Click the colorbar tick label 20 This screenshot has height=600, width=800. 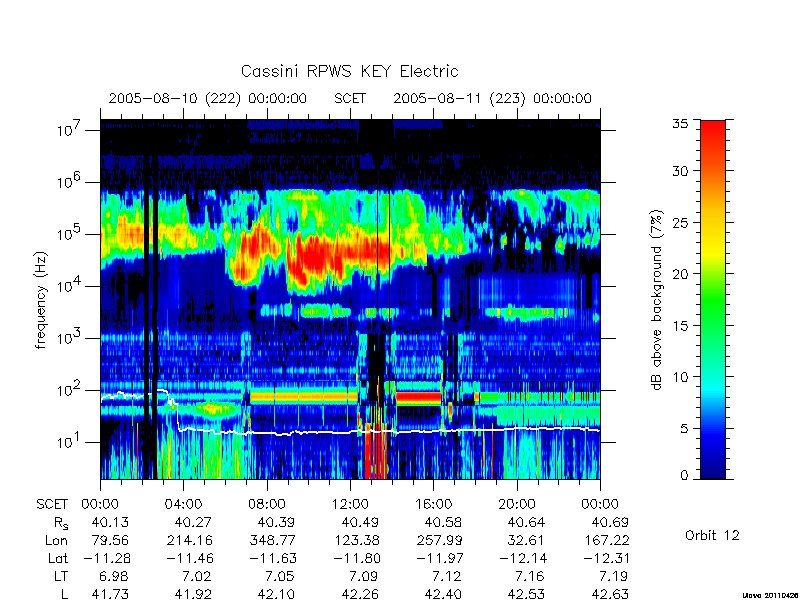(680, 273)
